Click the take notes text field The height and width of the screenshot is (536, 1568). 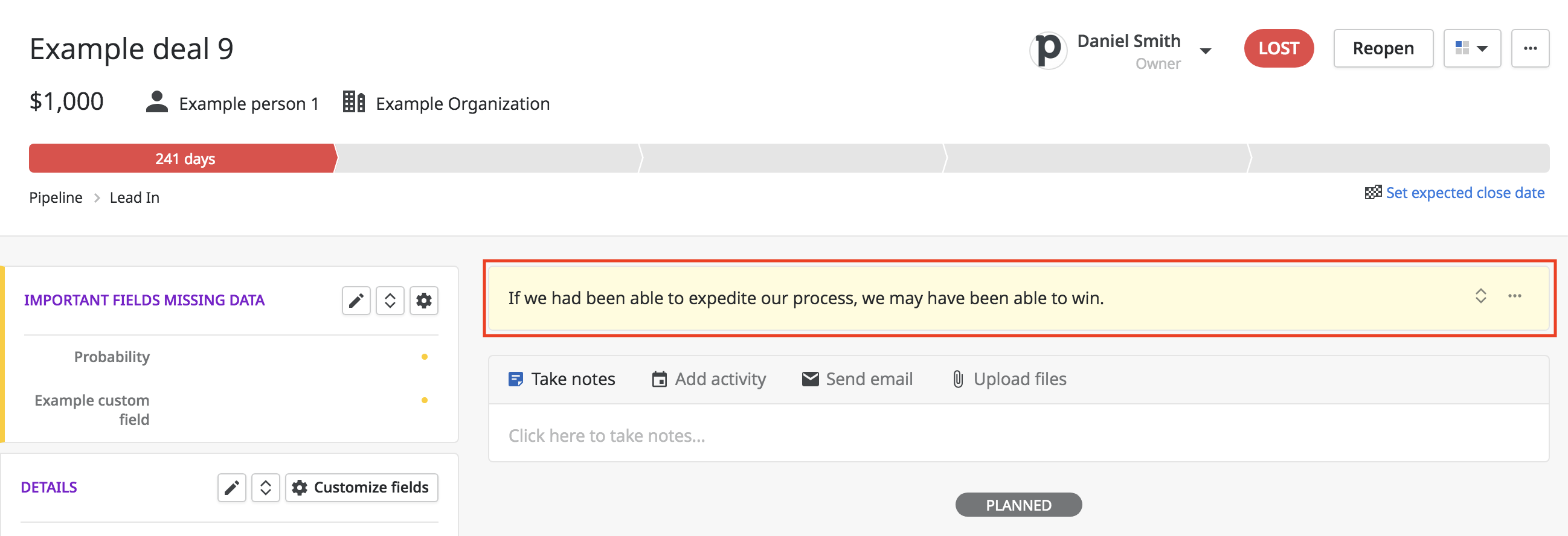point(1018,436)
